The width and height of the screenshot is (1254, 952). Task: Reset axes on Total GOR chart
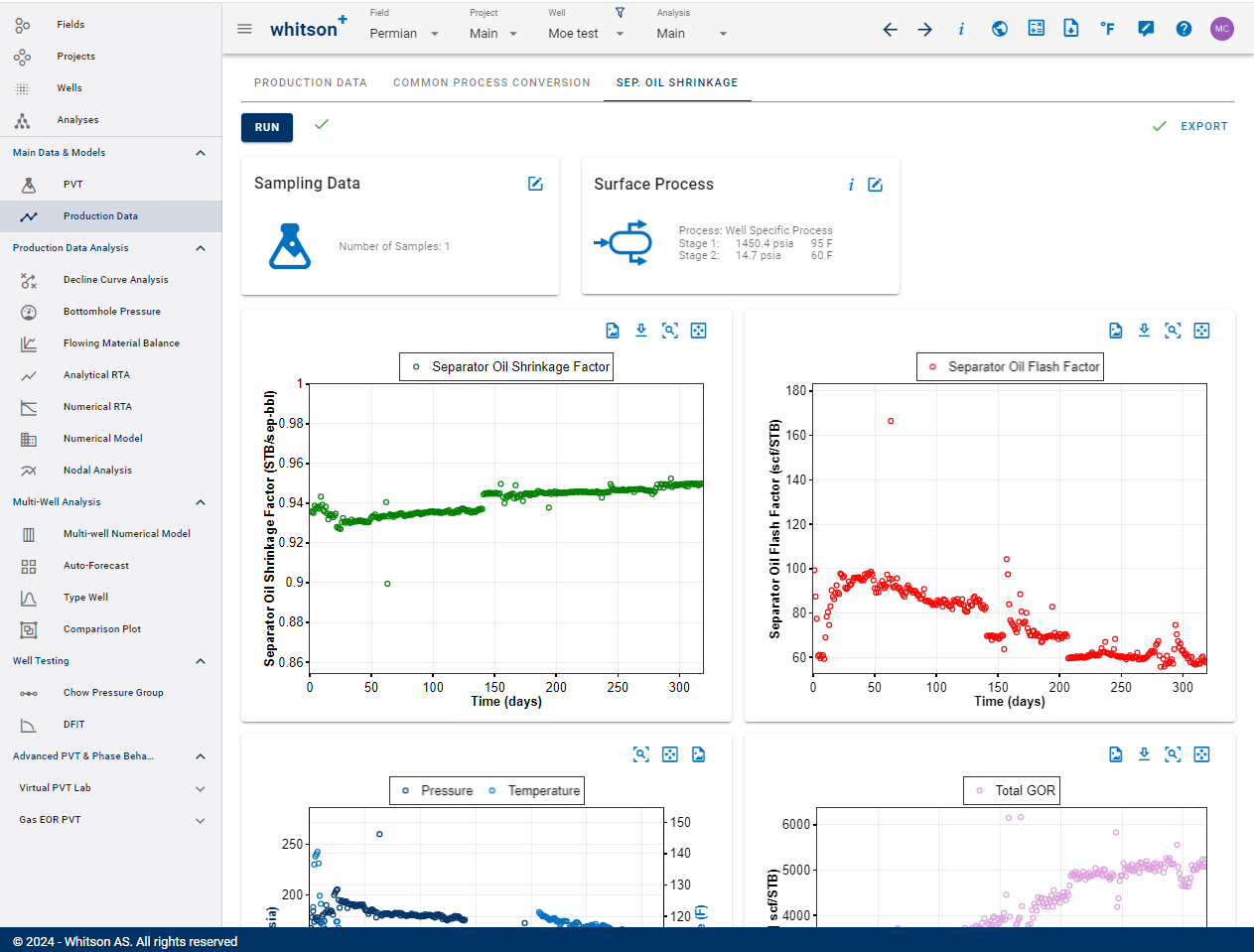click(x=1202, y=754)
